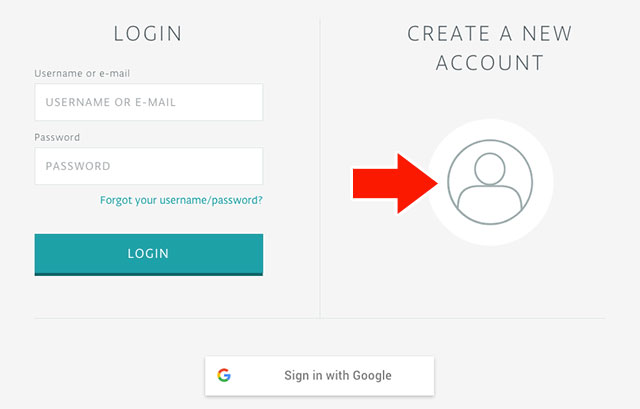The image size is (640, 409).
Task: Click the user profile silhouette icon
Action: [x=490, y=182]
